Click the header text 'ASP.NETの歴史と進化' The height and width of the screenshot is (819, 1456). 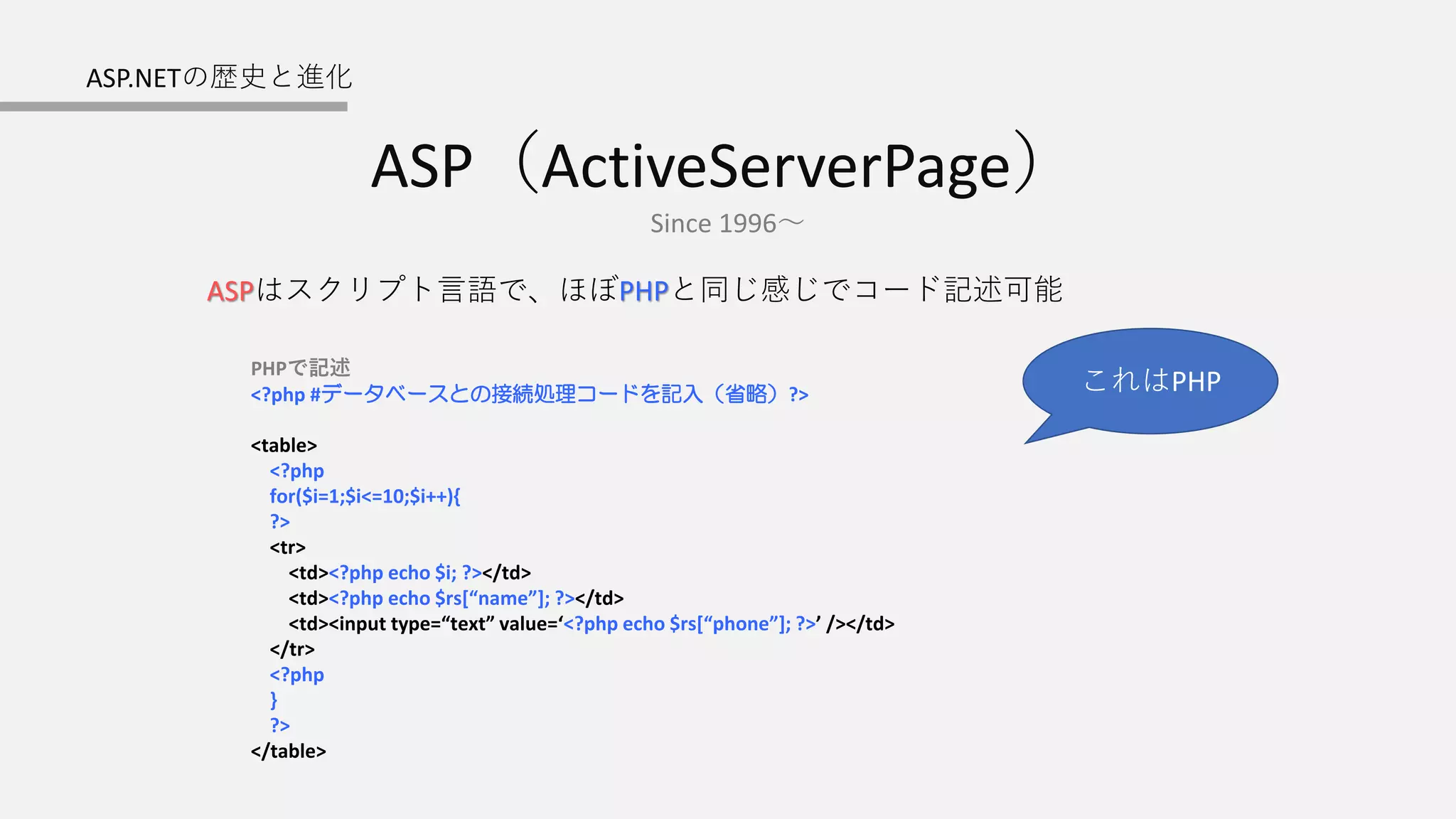219,77
